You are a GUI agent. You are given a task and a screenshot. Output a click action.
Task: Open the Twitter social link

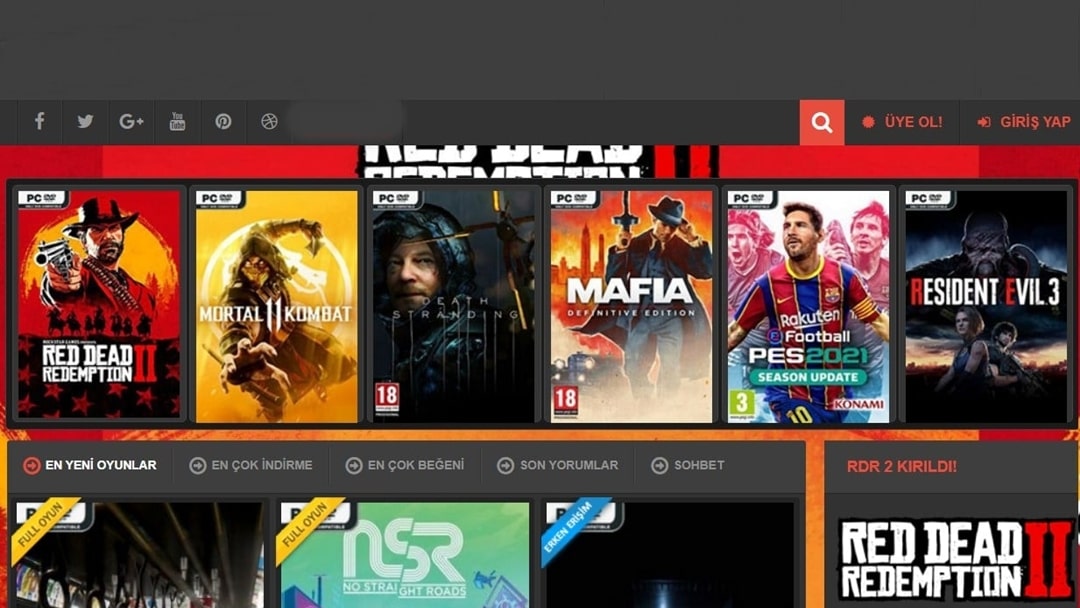[x=85, y=122]
